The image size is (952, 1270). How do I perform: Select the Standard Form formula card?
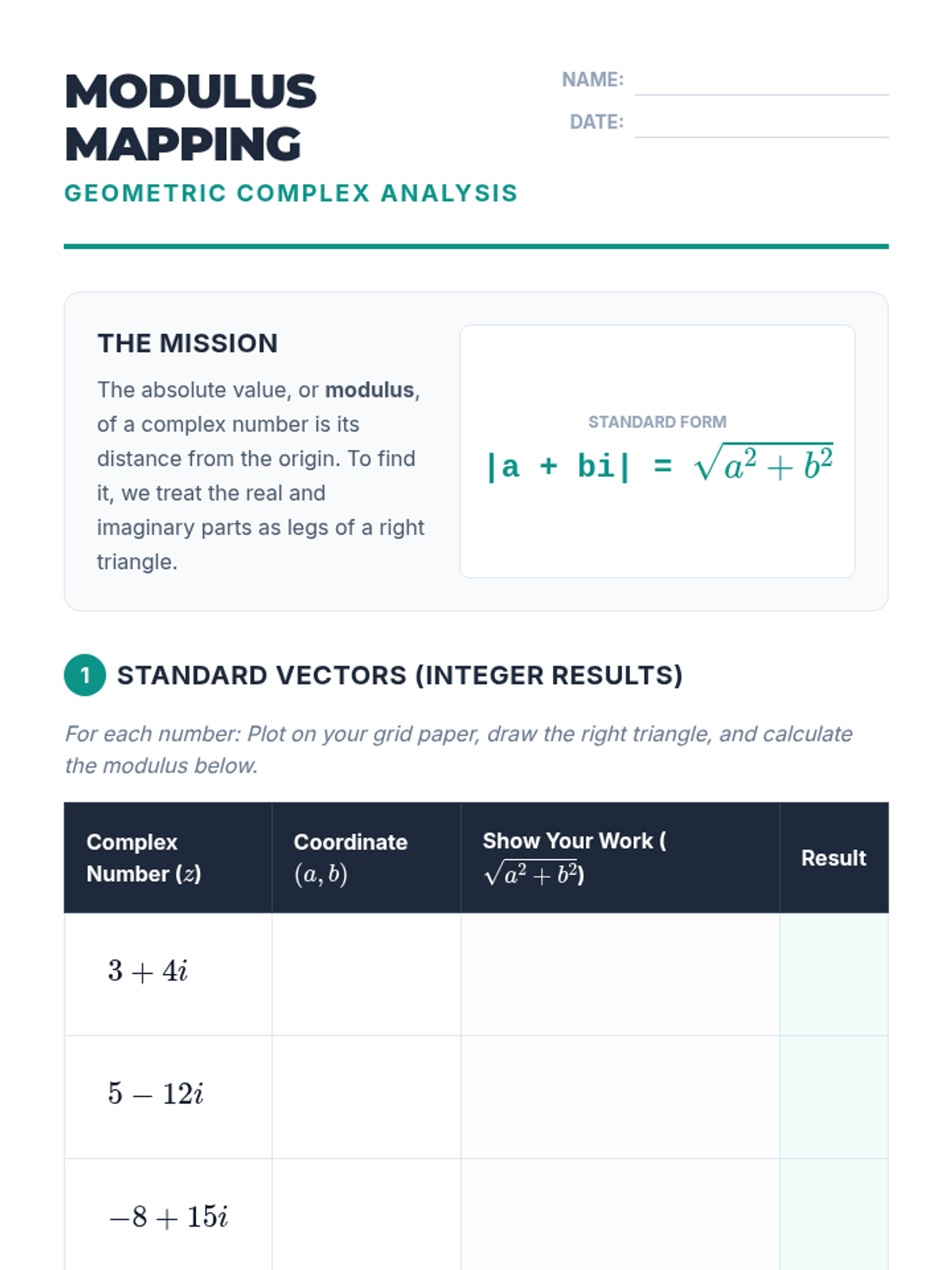point(658,452)
